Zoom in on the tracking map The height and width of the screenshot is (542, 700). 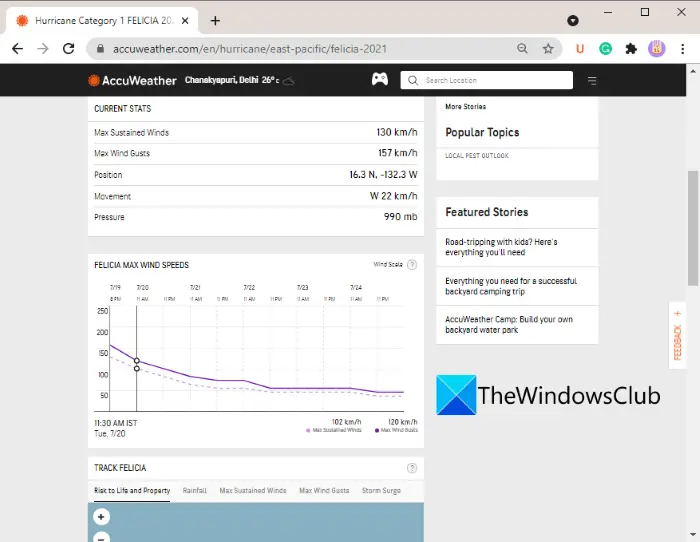click(101, 517)
